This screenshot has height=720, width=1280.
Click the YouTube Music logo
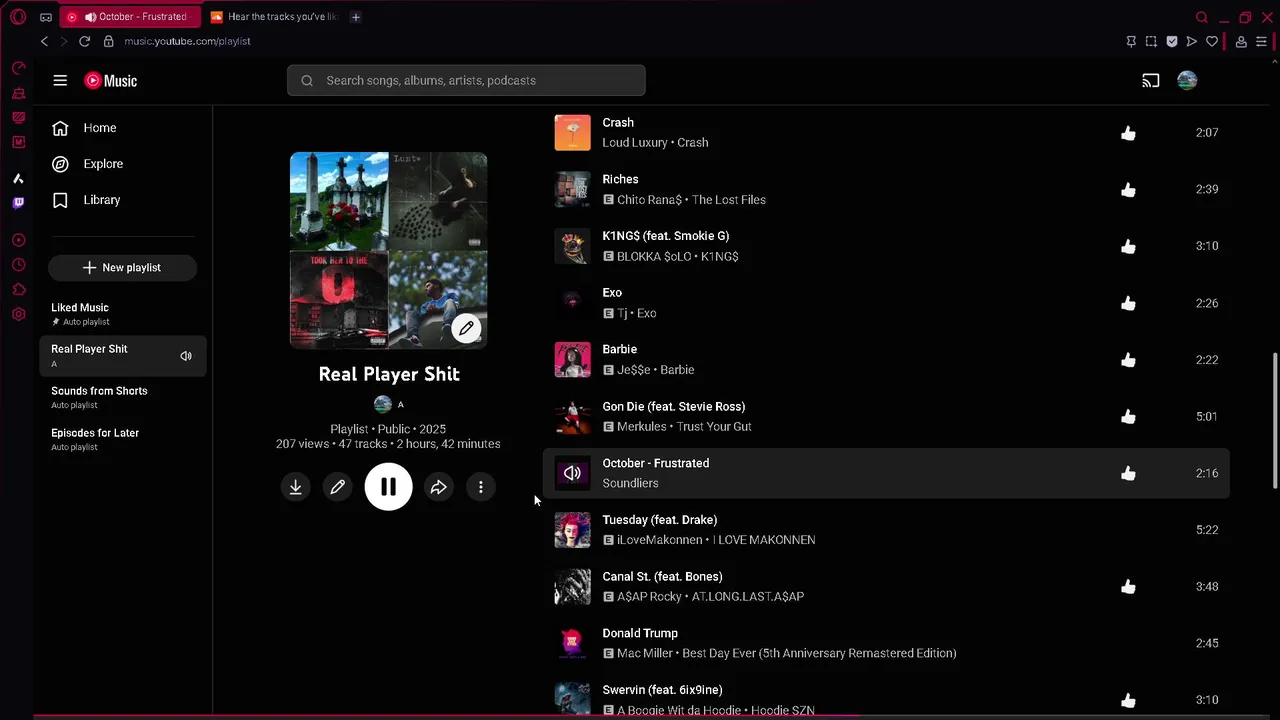point(111,81)
